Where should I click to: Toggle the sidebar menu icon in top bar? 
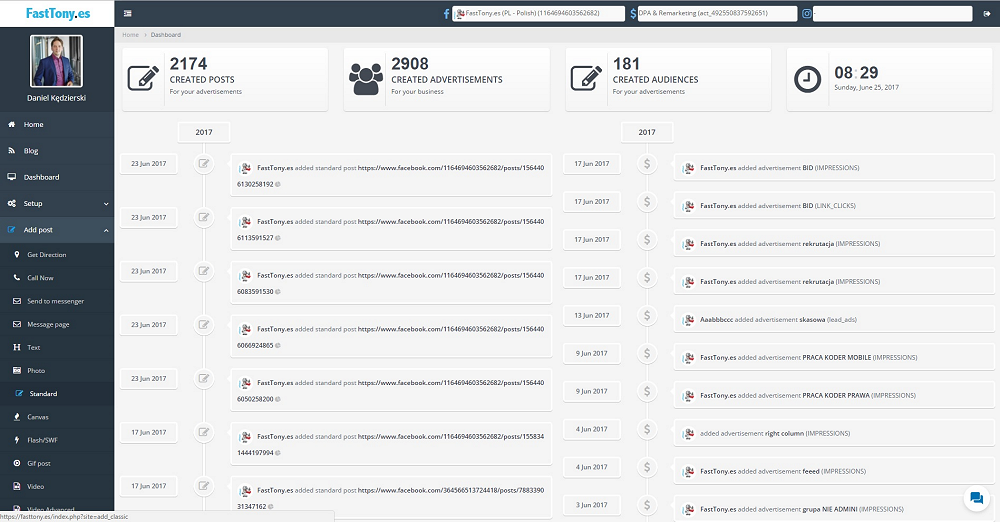tap(128, 13)
